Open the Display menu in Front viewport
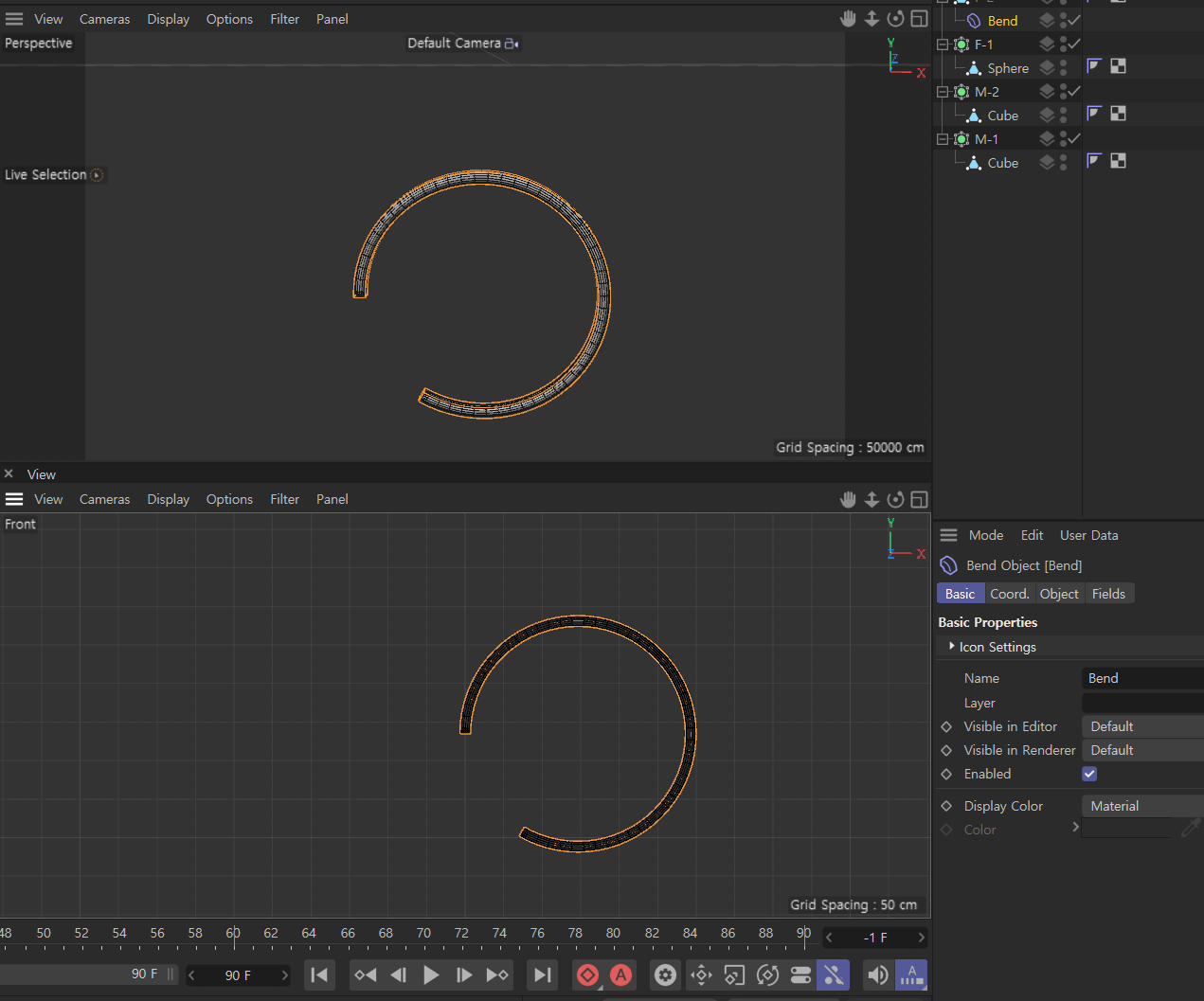 coord(168,499)
